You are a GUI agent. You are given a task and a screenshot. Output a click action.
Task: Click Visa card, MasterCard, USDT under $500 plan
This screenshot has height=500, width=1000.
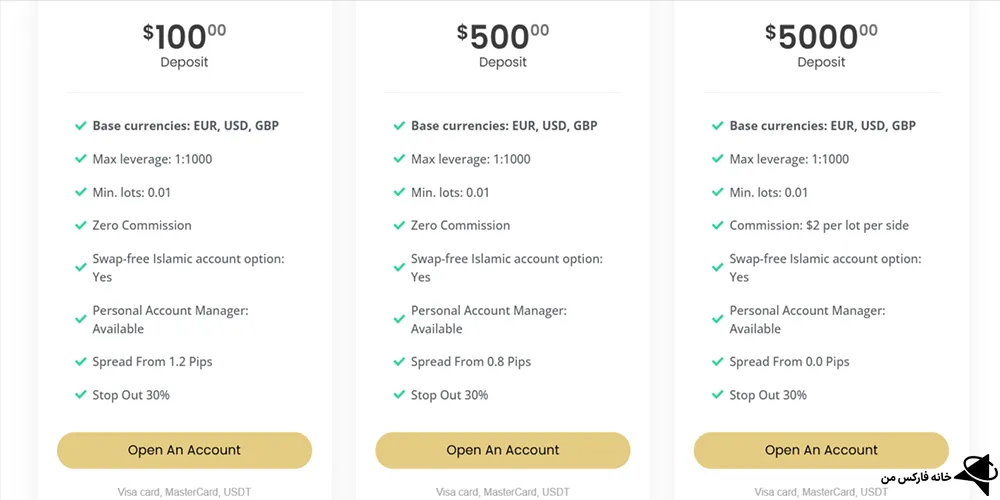click(x=503, y=492)
